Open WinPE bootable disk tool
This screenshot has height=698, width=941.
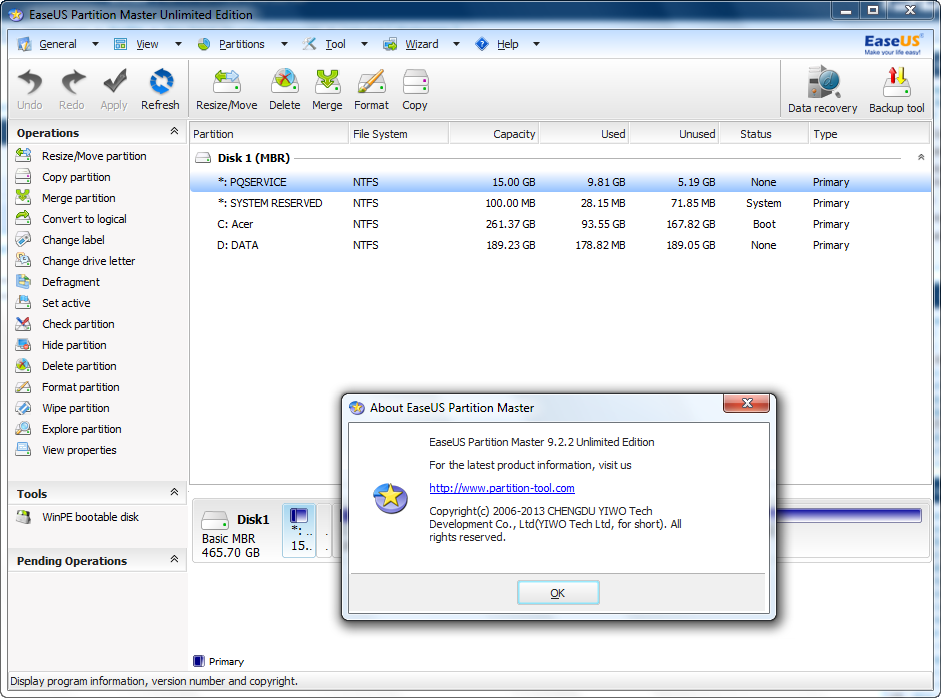(90, 517)
